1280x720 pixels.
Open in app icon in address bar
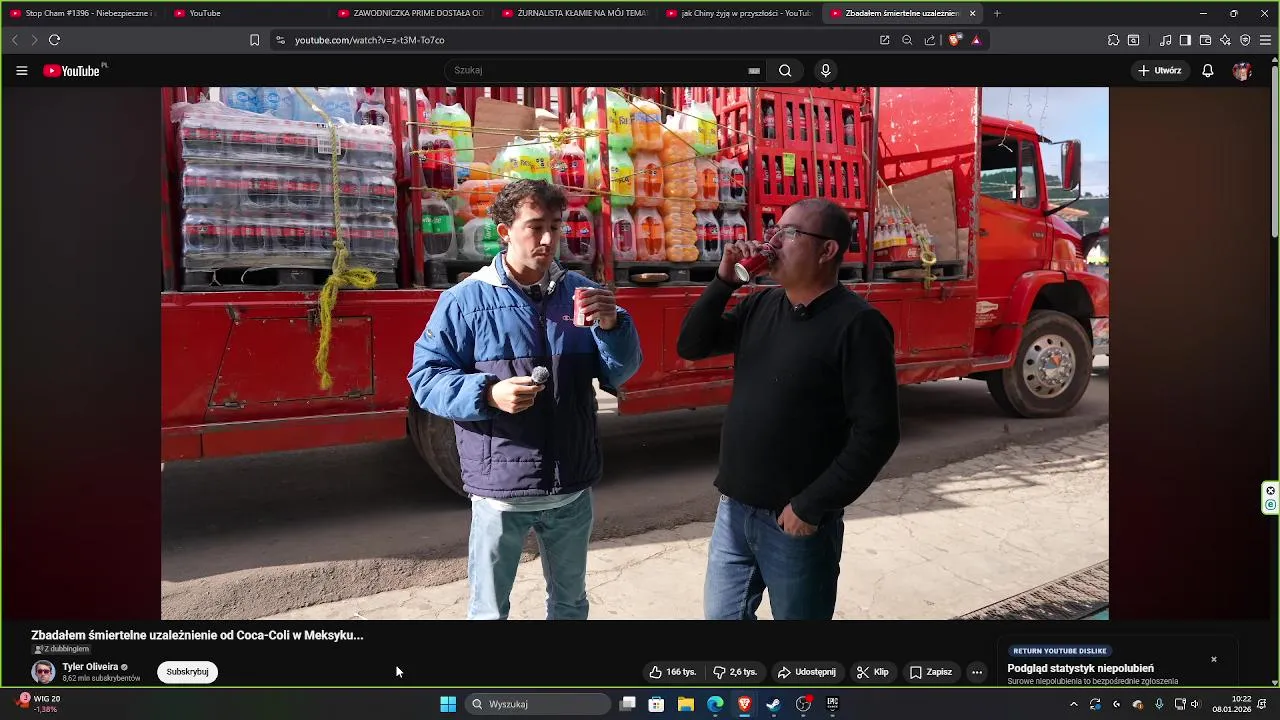click(x=884, y=40)
